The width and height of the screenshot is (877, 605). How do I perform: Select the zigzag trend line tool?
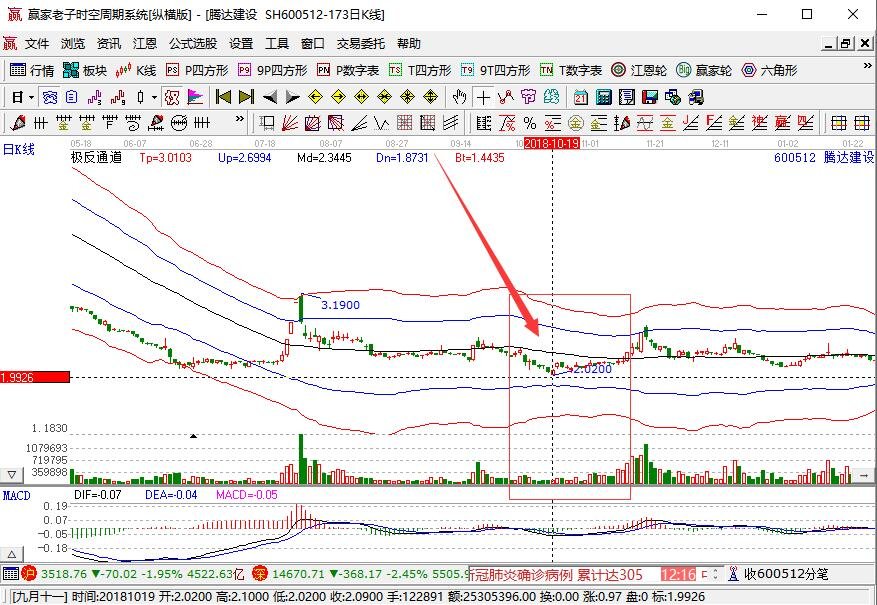506,97
